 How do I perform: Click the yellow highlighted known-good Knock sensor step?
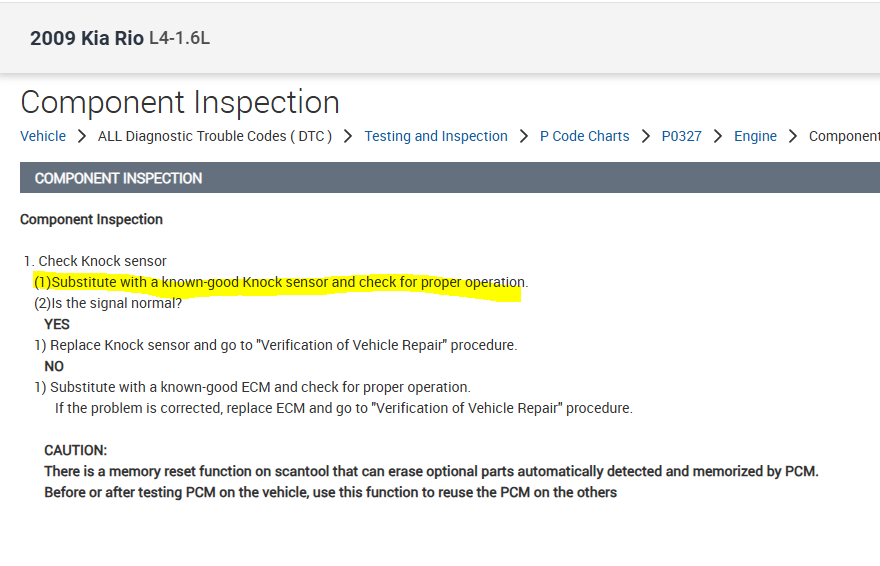click(280, 283)
